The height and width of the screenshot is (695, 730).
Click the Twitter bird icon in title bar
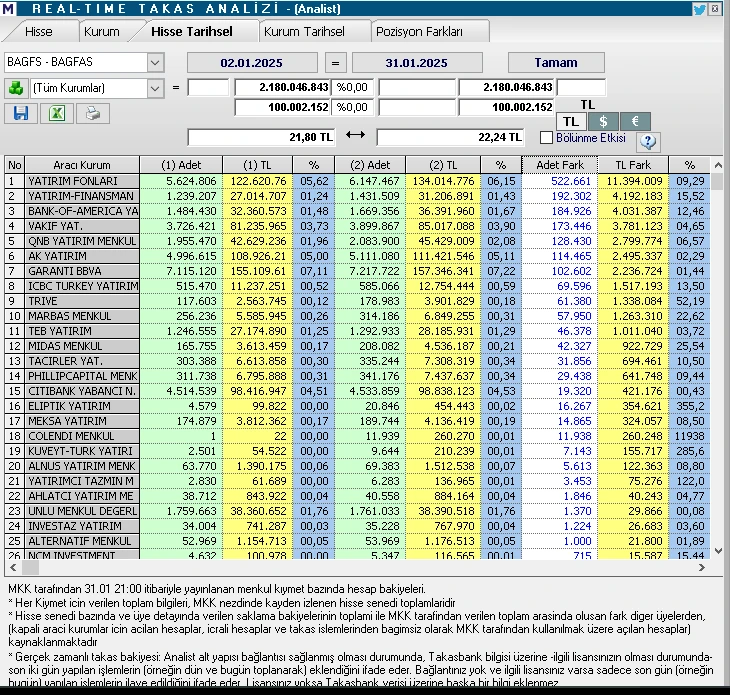699,9
